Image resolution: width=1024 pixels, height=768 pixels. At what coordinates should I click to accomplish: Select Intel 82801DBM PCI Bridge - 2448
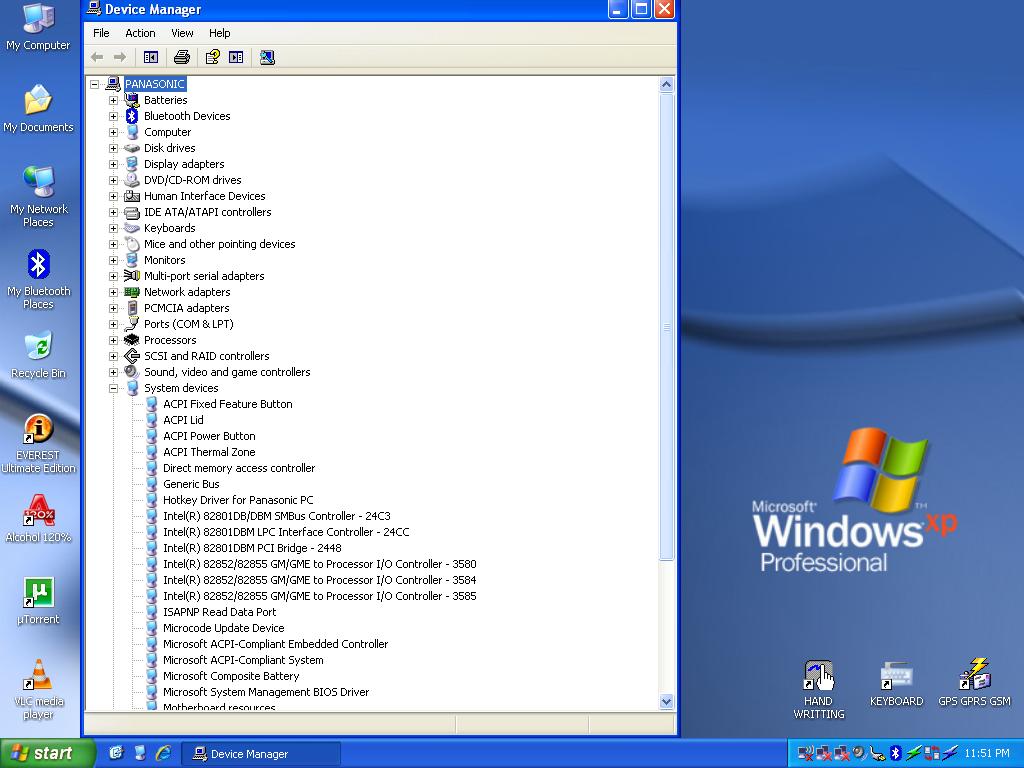tap(252, 548)
